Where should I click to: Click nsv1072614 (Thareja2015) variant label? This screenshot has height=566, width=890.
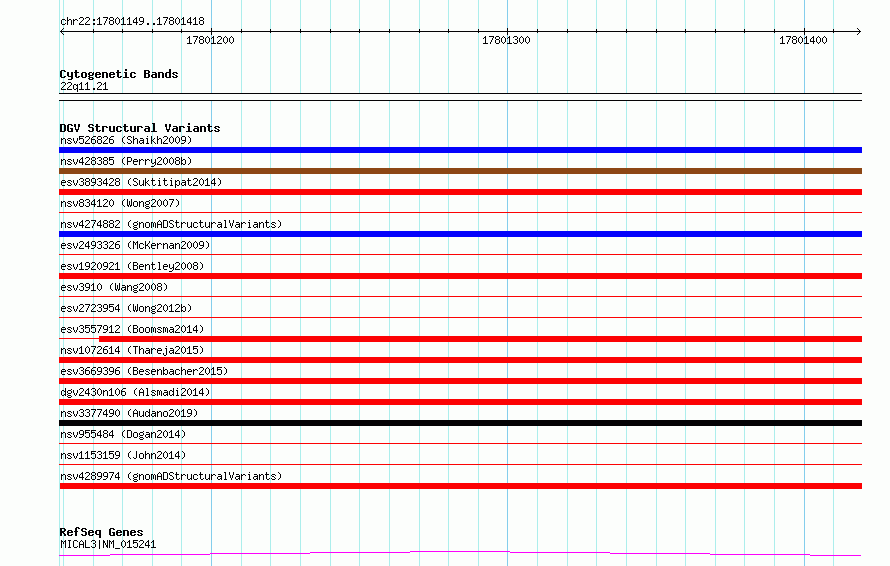coord(132,350)
